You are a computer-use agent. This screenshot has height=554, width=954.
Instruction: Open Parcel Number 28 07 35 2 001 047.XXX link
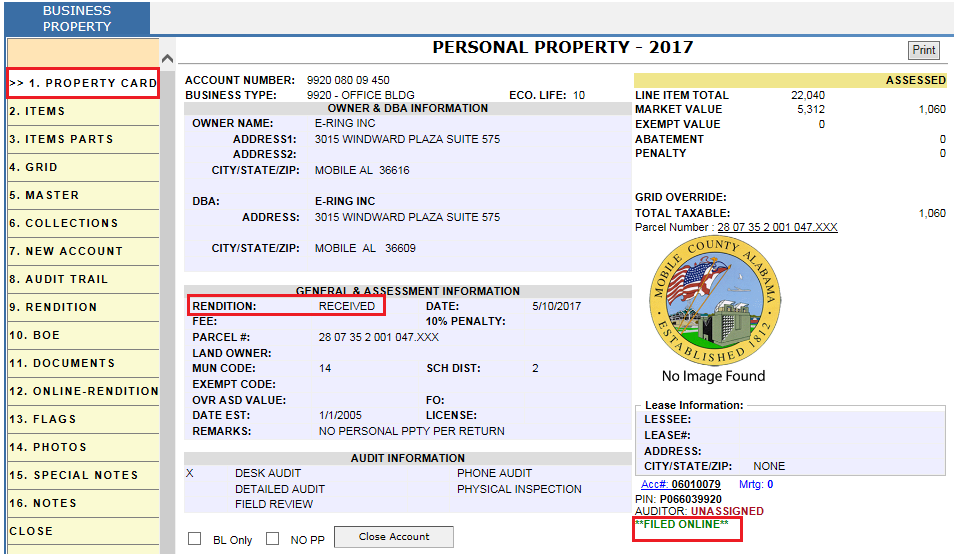pyautogui.click(x=777, y=227)
